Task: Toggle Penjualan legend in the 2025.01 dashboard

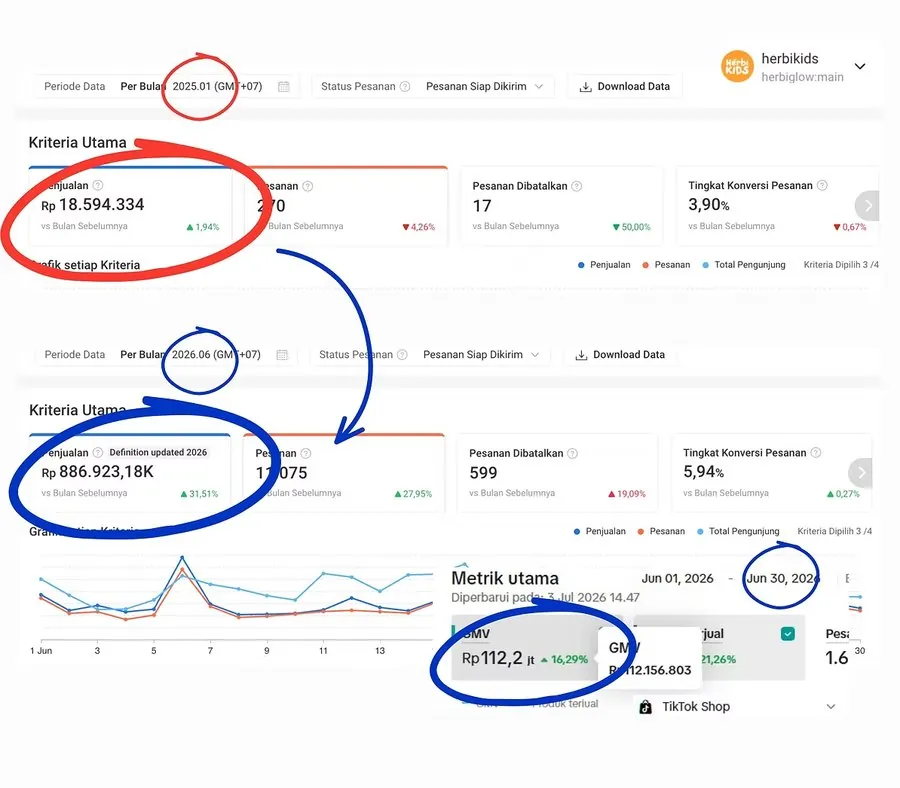Action: [x=604, y=265]
